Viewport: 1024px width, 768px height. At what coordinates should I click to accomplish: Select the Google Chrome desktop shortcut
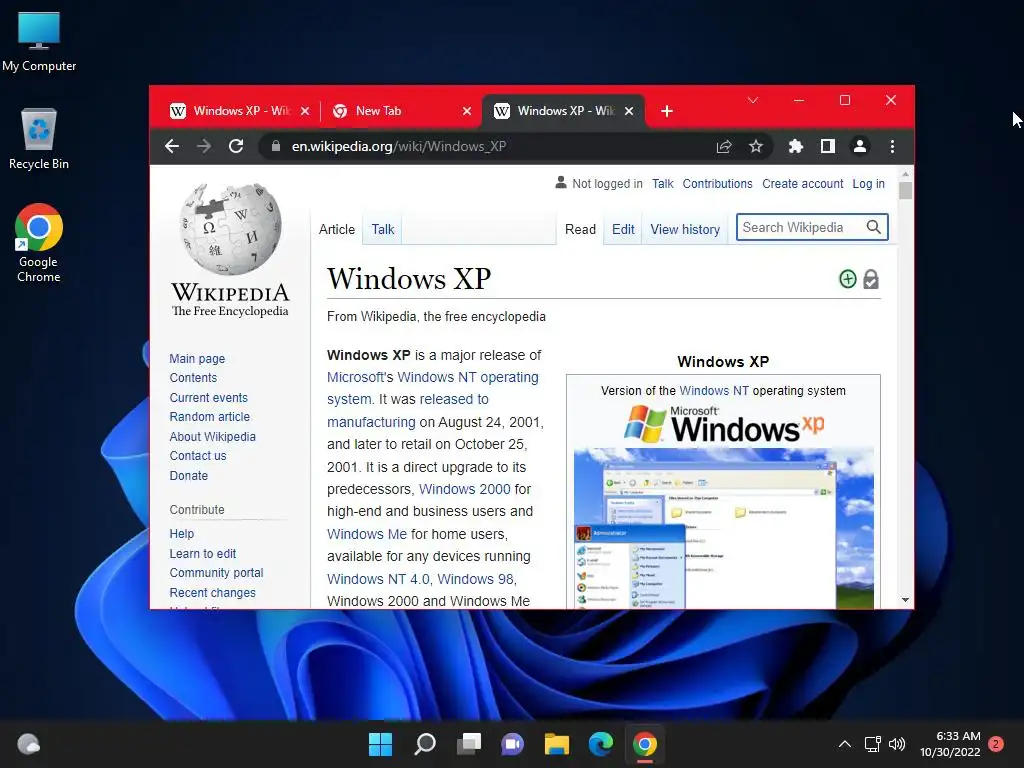39,243
